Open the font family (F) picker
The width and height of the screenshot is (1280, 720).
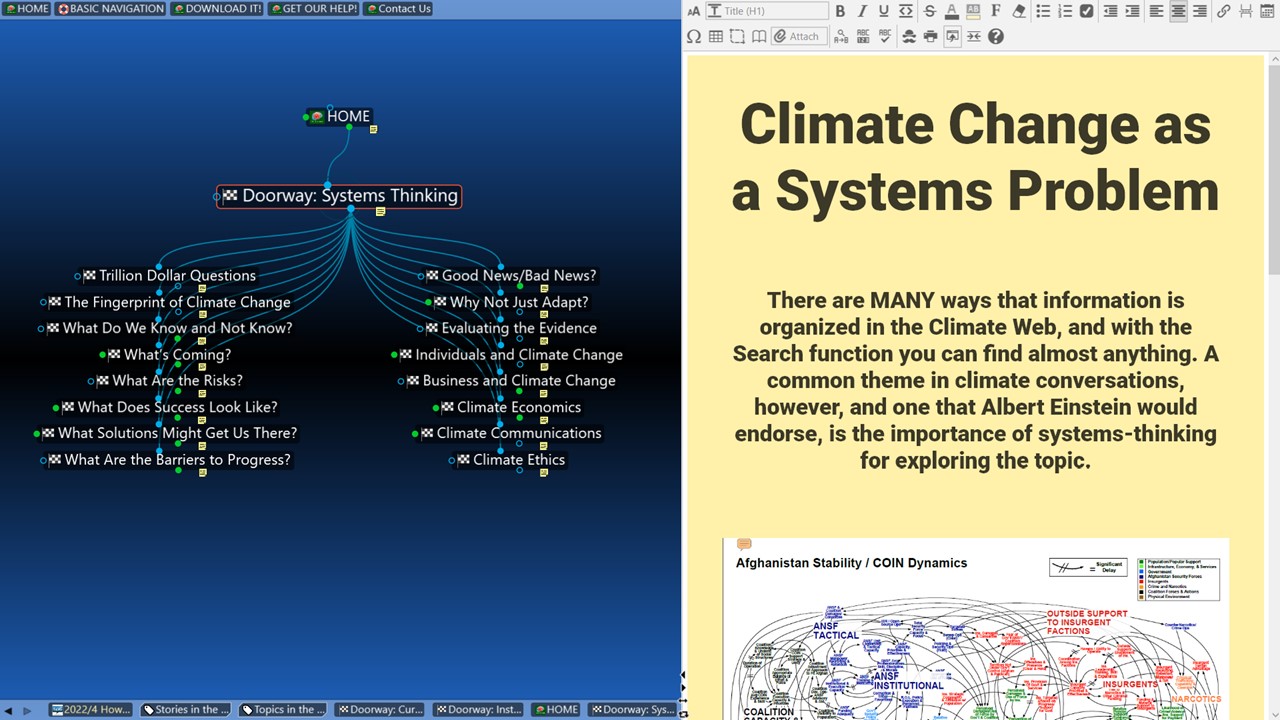tap(996, 11)
